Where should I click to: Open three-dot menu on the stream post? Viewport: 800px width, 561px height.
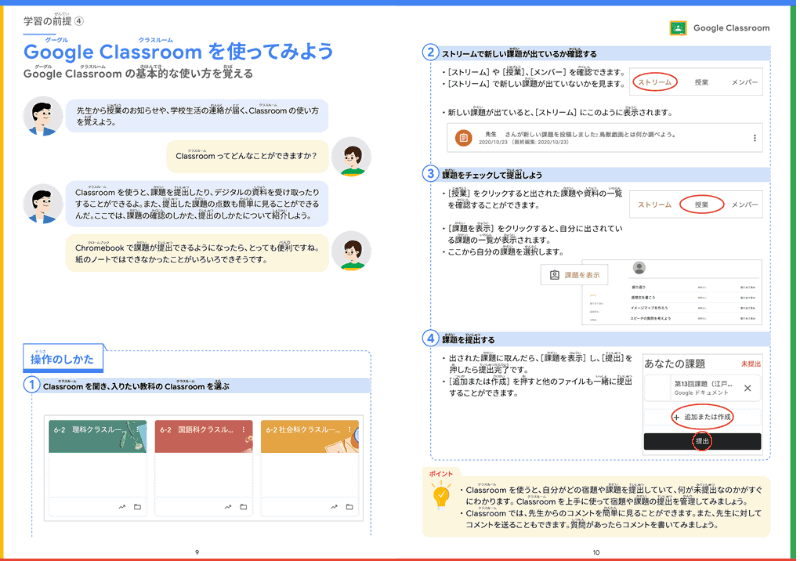755,138
